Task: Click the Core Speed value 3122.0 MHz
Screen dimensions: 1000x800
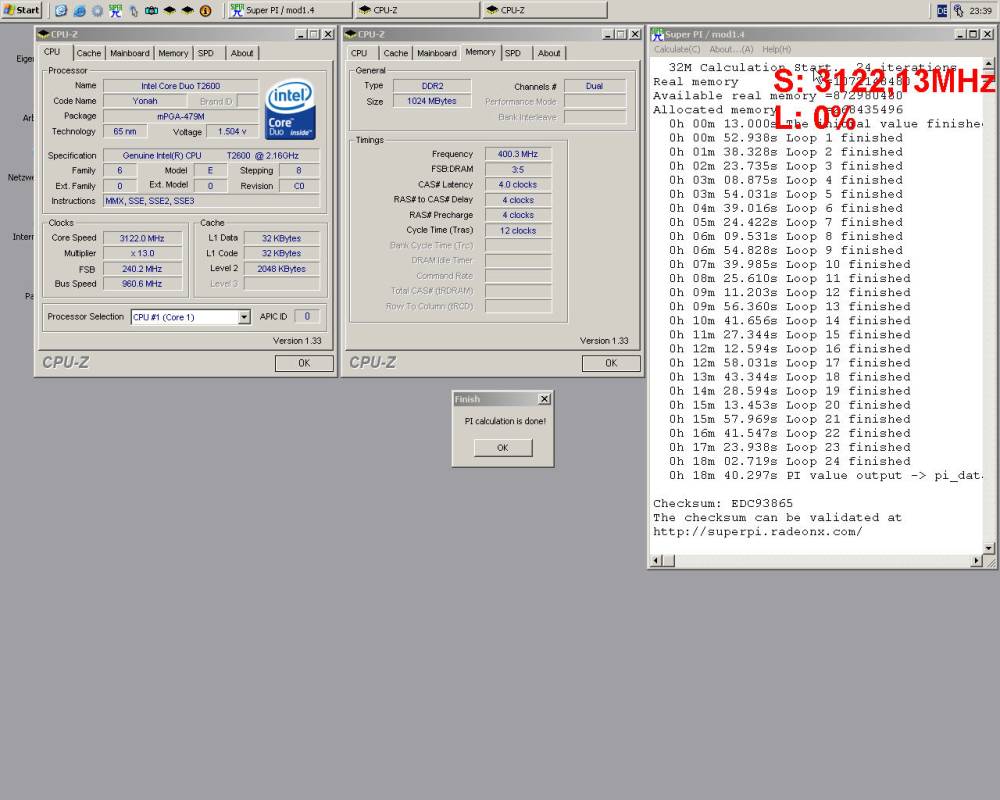Action: pyautogui.click(x=142, y=238)
